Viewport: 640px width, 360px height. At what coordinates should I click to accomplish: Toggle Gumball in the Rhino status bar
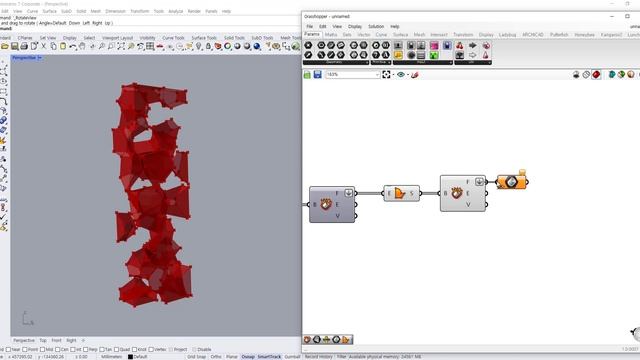[x=292, y=357]
